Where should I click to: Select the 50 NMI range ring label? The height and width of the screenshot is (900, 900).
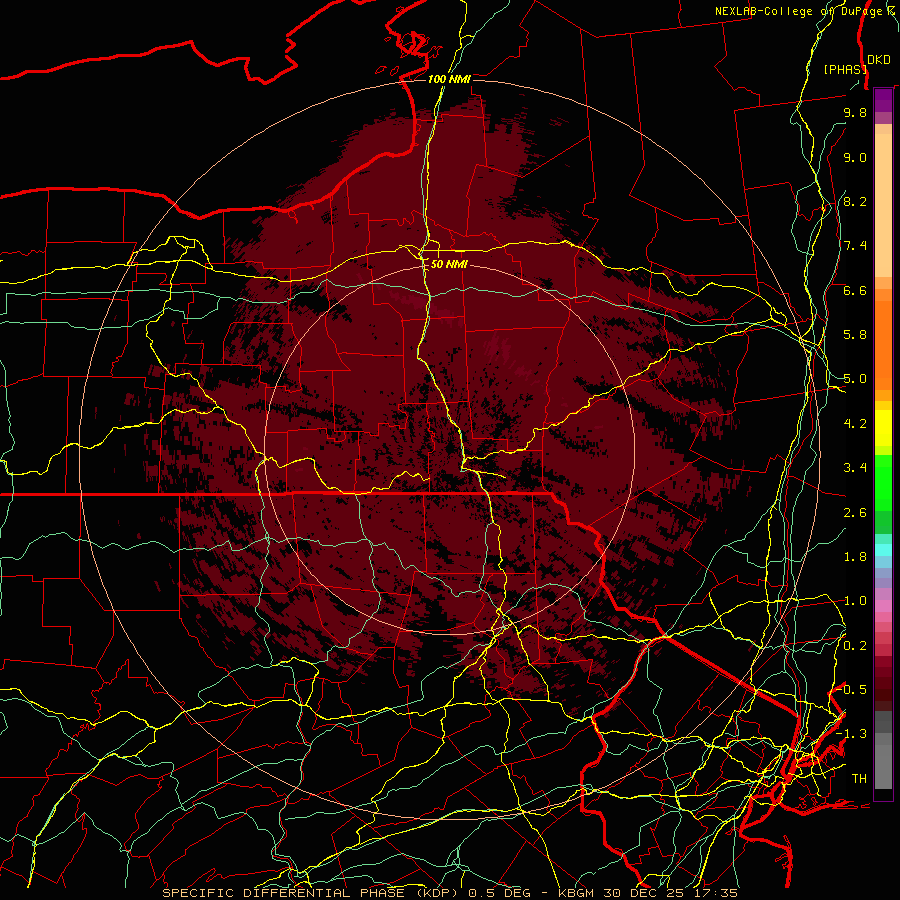pos(449,264)
